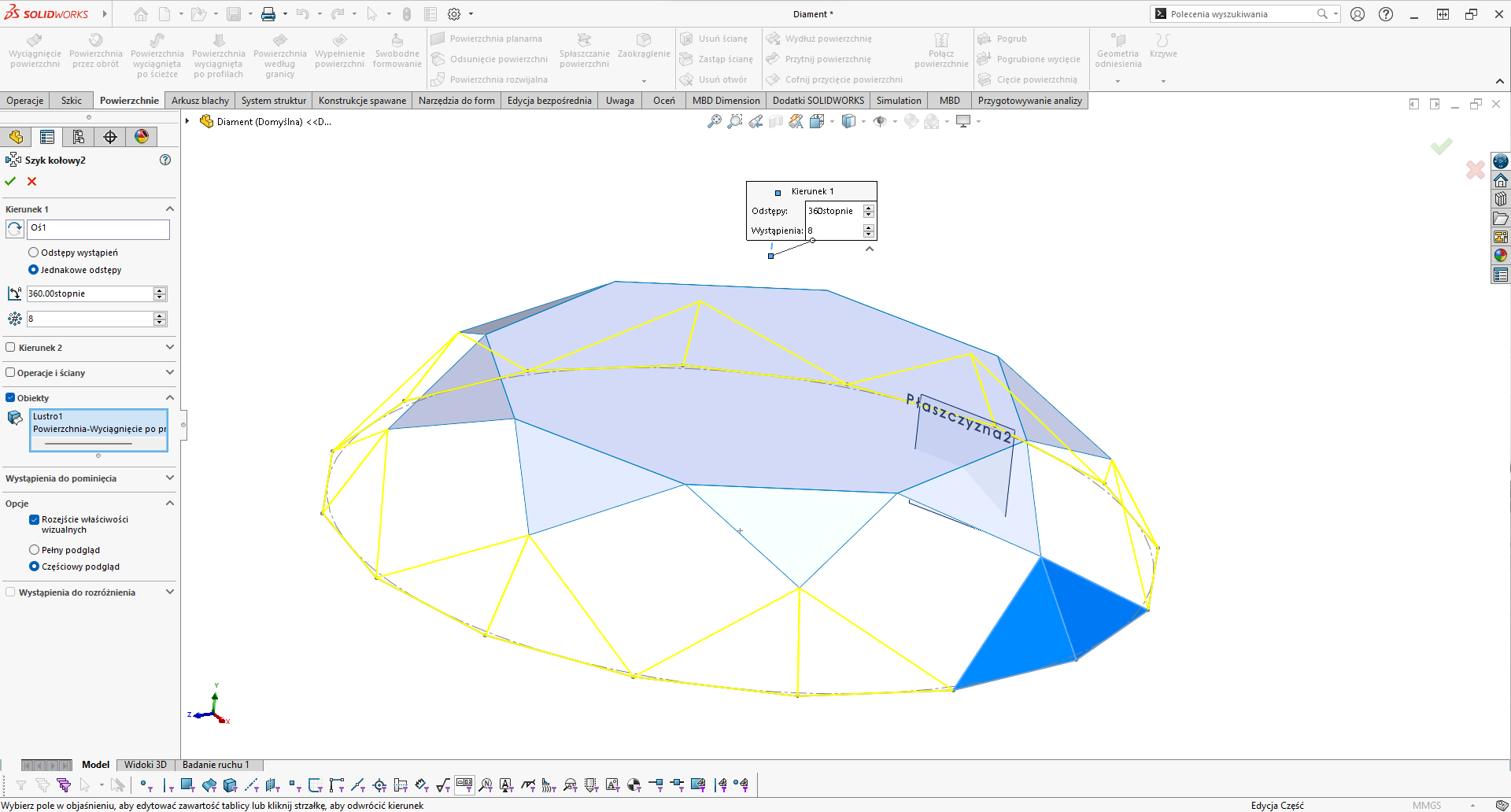Uncheck Rozejście właściwości wizualnych
The width and height of the screenshot is (1511, 812).
(35, 519)
